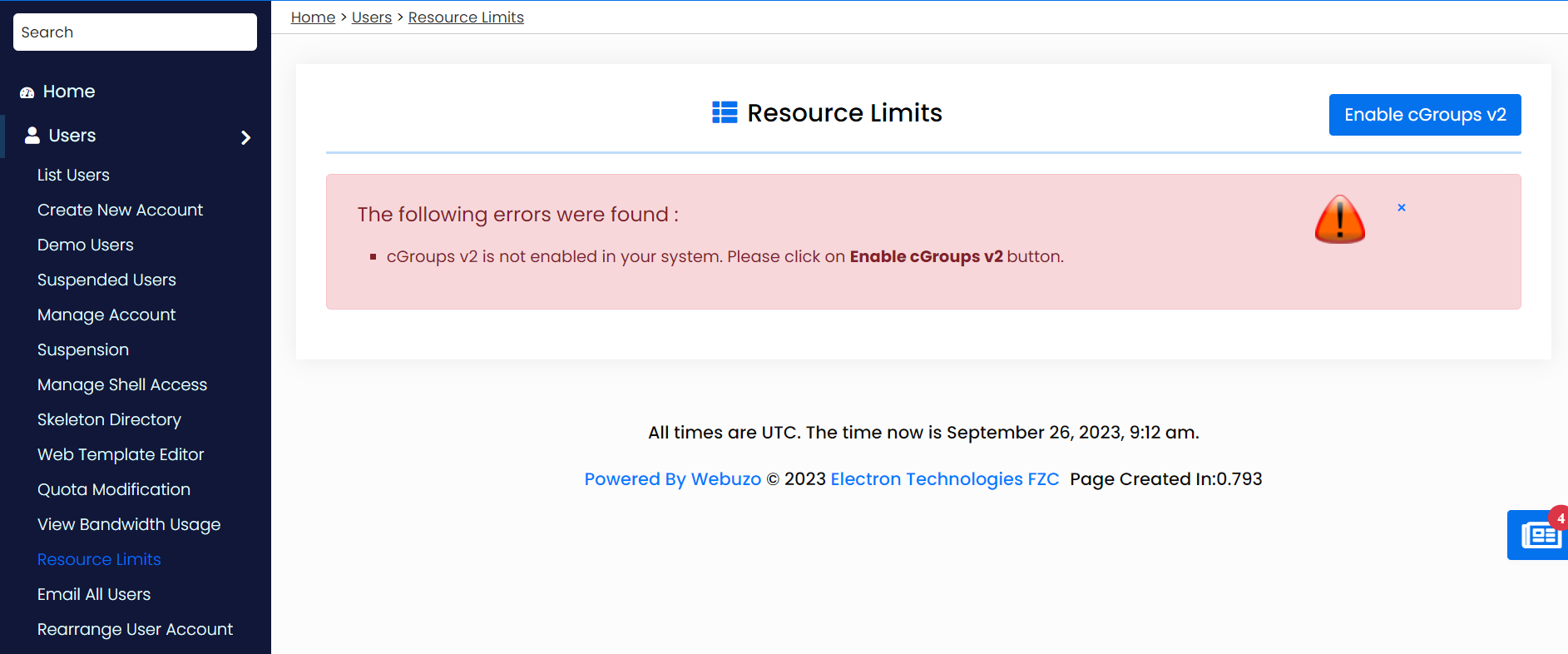Viewport: 1568px width, 654px height.
Task: Click the Home dashboard icon in sidebar
Action: [27, 92]
